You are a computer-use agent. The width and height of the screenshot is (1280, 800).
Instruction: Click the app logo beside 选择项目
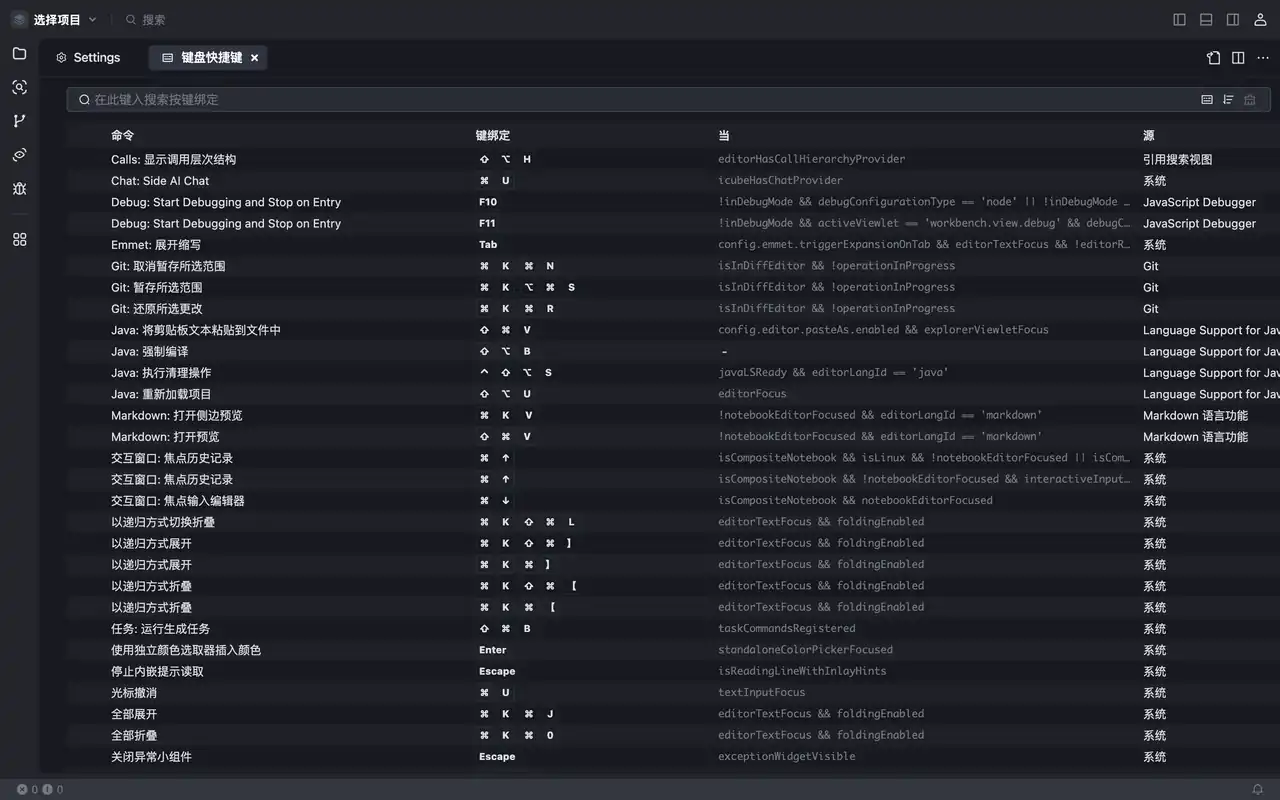coord(19,19)
